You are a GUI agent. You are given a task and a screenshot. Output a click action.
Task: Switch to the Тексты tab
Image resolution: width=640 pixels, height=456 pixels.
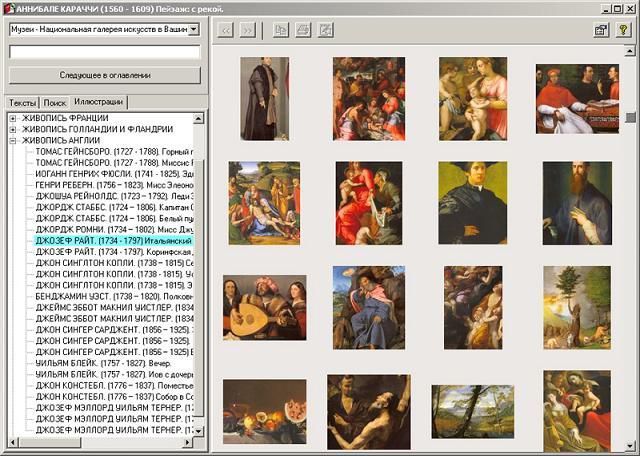click(x=22, y=103)
